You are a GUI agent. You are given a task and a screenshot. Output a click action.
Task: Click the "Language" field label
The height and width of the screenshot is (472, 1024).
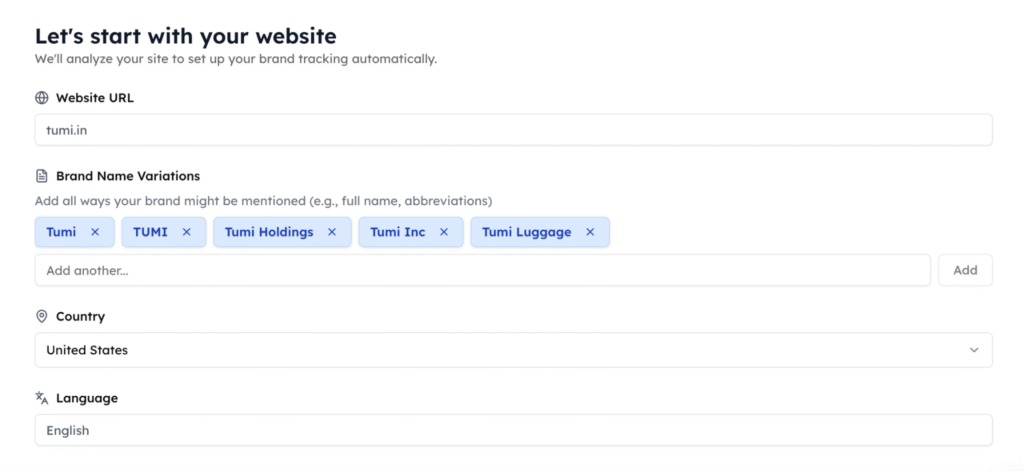tap(87, 398)
